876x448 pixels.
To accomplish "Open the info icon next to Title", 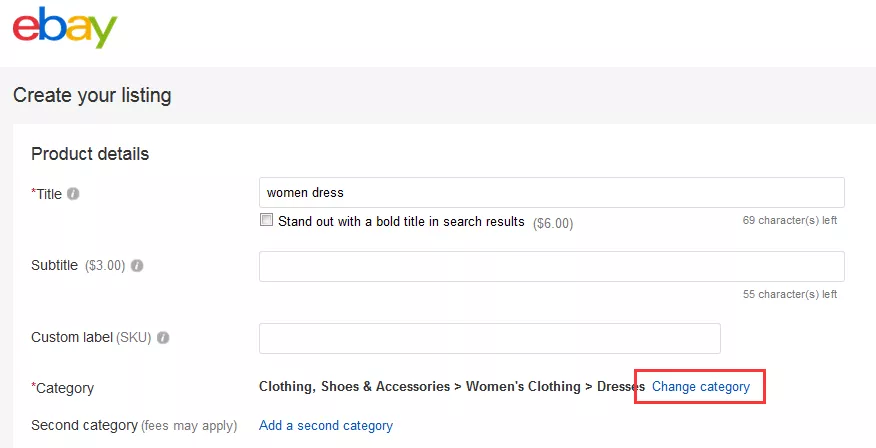I will 73,194.
